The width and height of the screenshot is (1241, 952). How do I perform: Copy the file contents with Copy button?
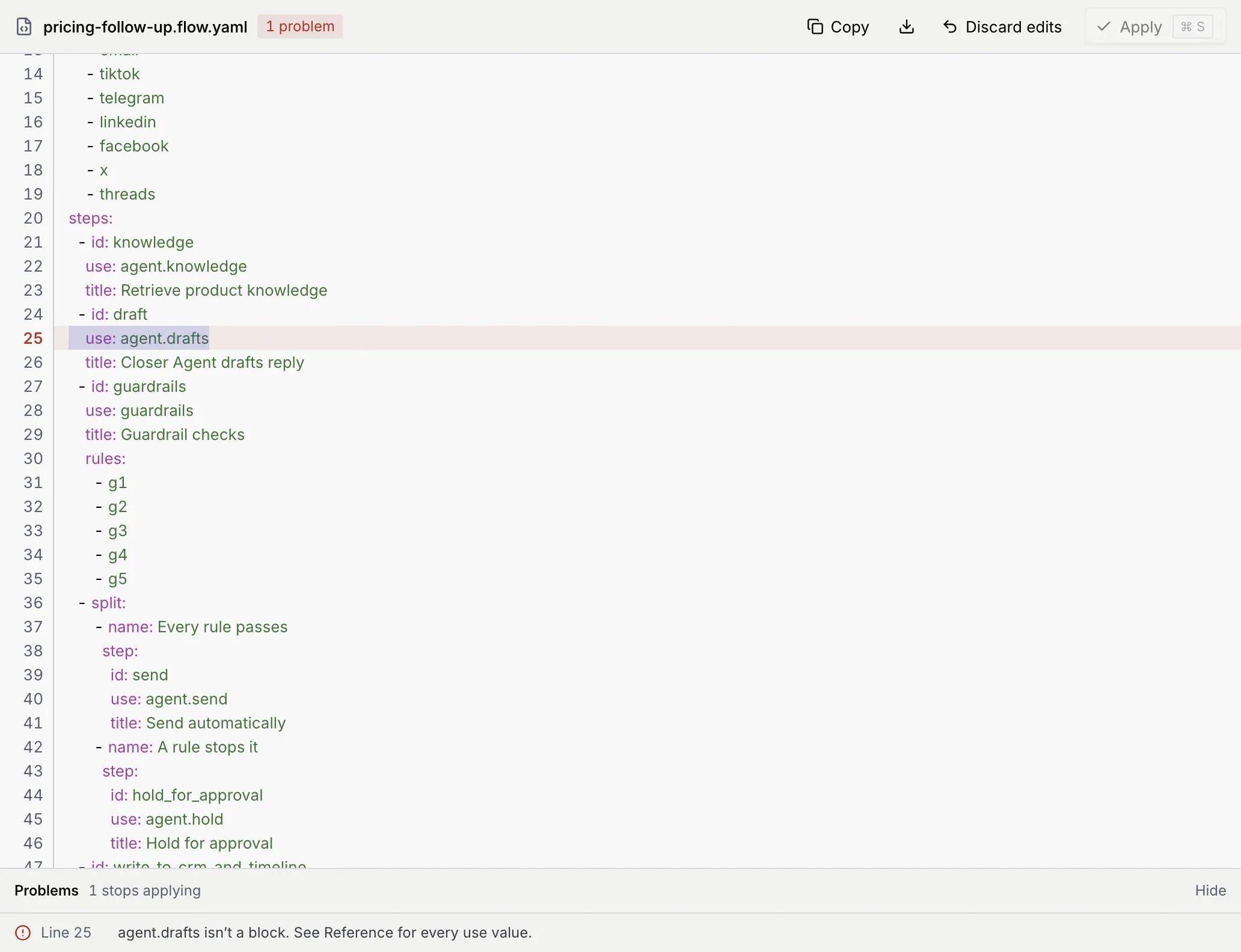[838, 26]
